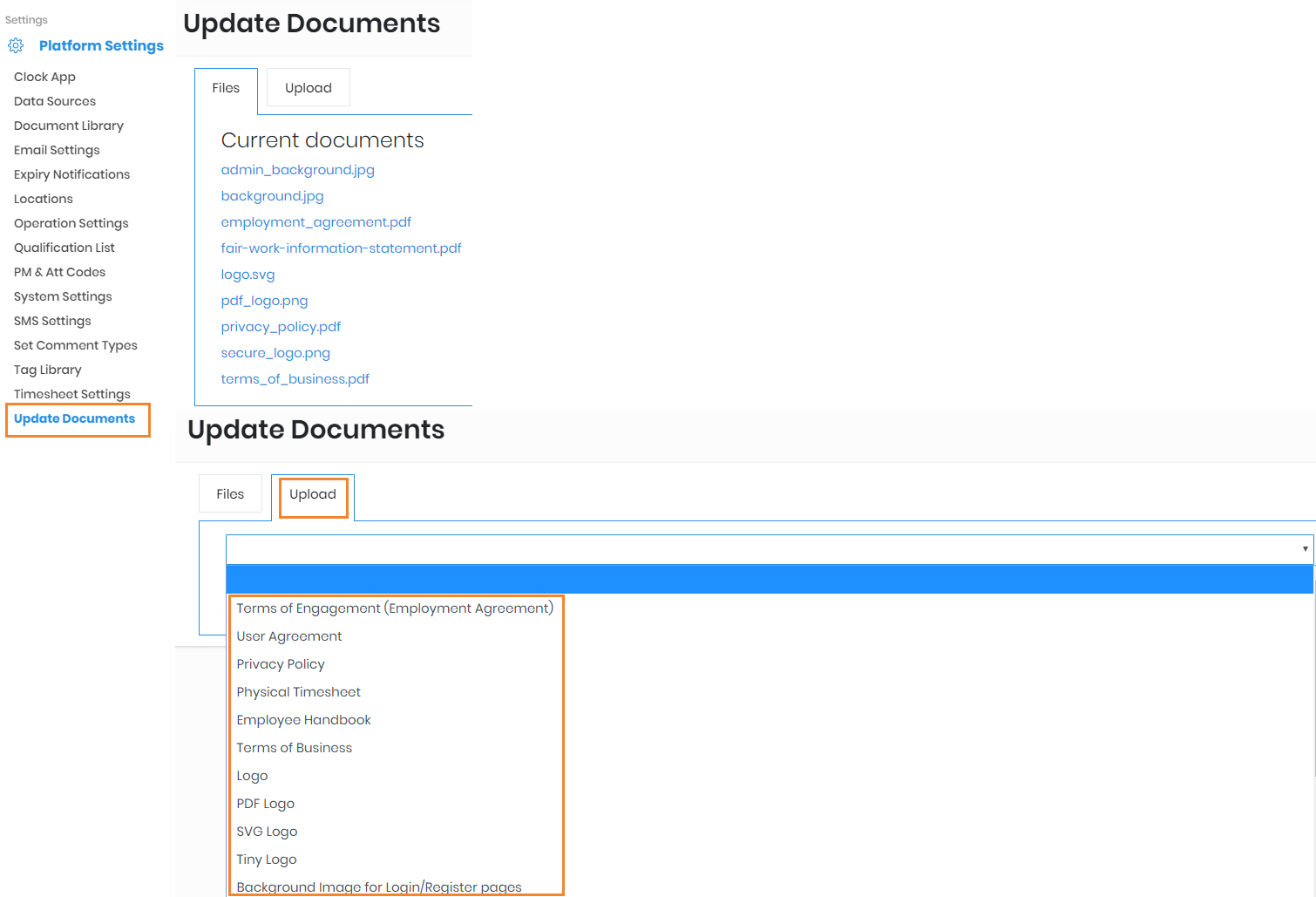Pick SVG Logo from the dropdown
Viewport: 1316px width, 897px height.
tap(267, 832)
